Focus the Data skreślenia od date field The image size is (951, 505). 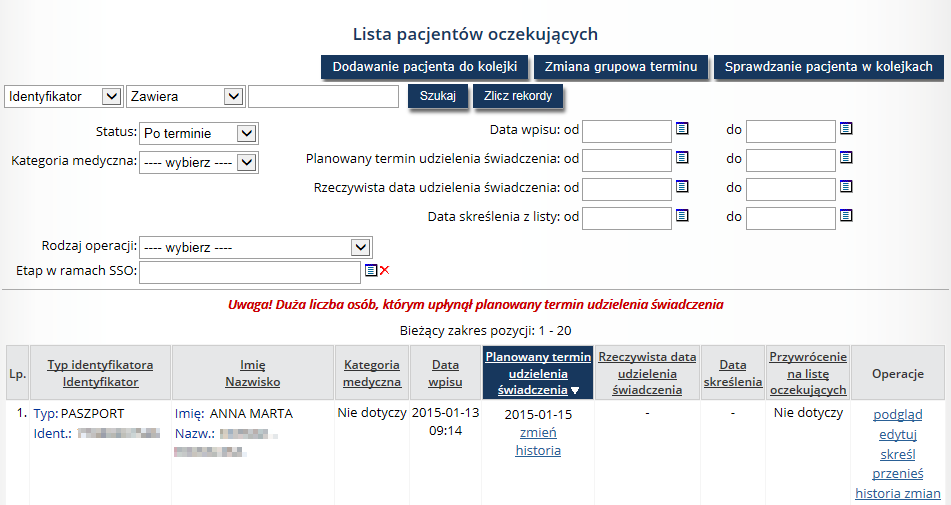(x=627, y=218)
